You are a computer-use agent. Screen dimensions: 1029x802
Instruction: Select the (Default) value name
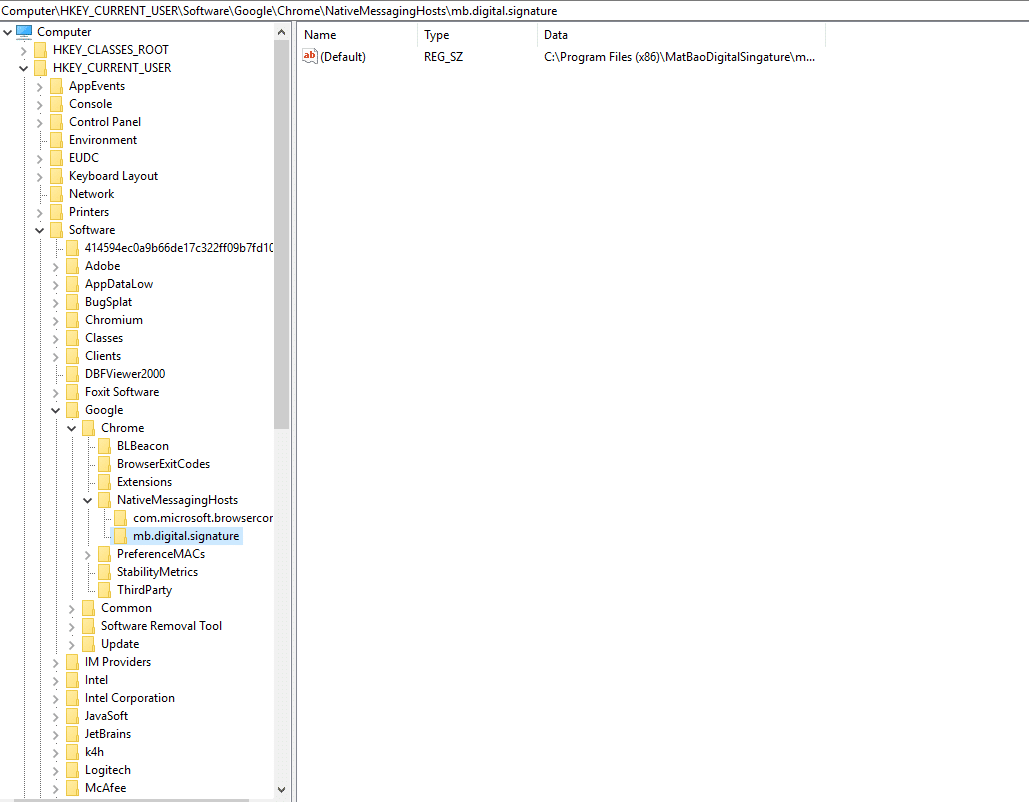pos(343,56)
